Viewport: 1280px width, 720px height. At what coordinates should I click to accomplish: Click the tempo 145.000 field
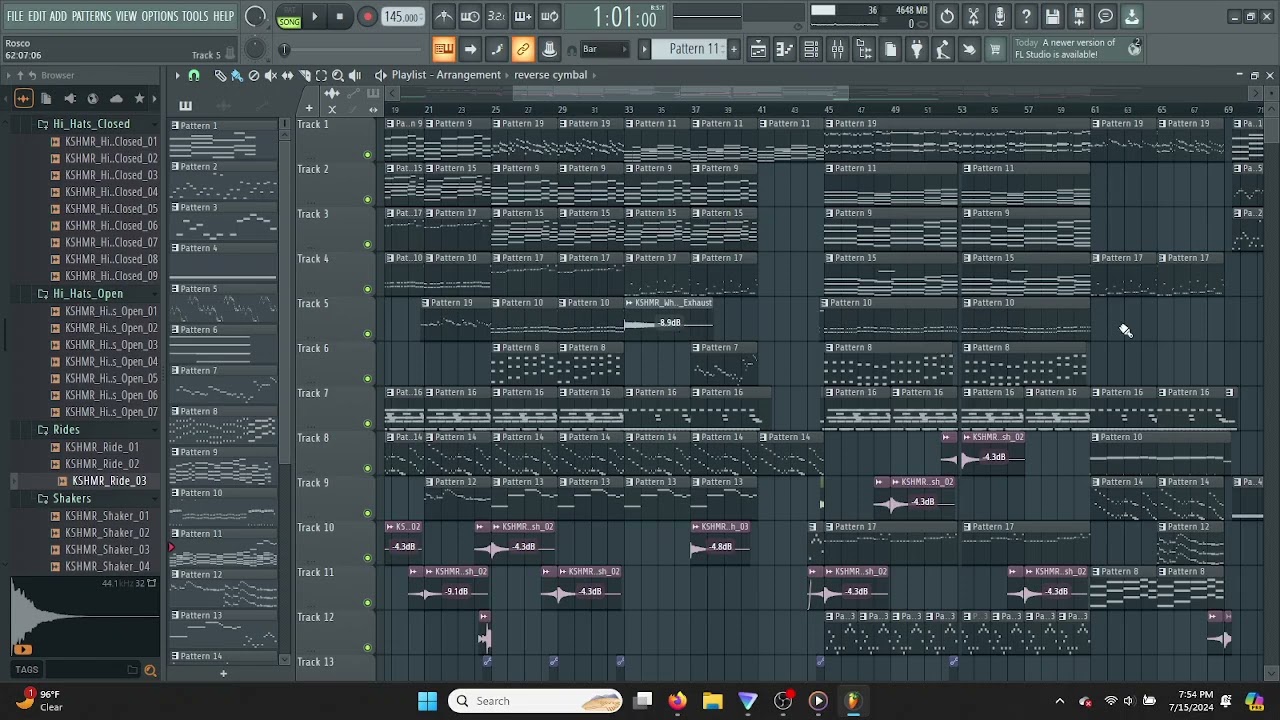point(401,17)
